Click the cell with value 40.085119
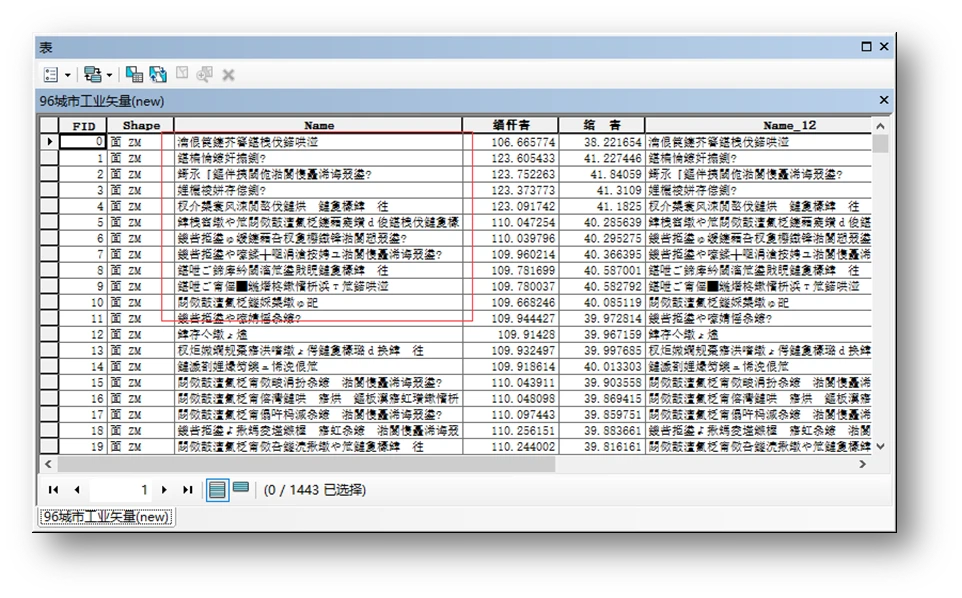The image size is (962, 598). click(601, 302)
